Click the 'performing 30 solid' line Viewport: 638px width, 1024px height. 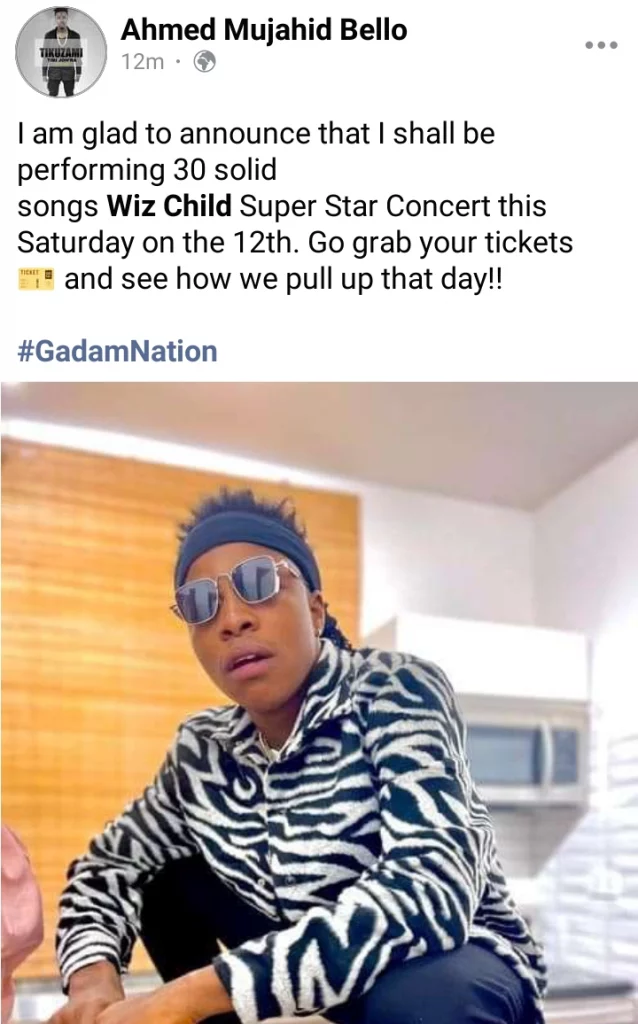click(147, 170)
